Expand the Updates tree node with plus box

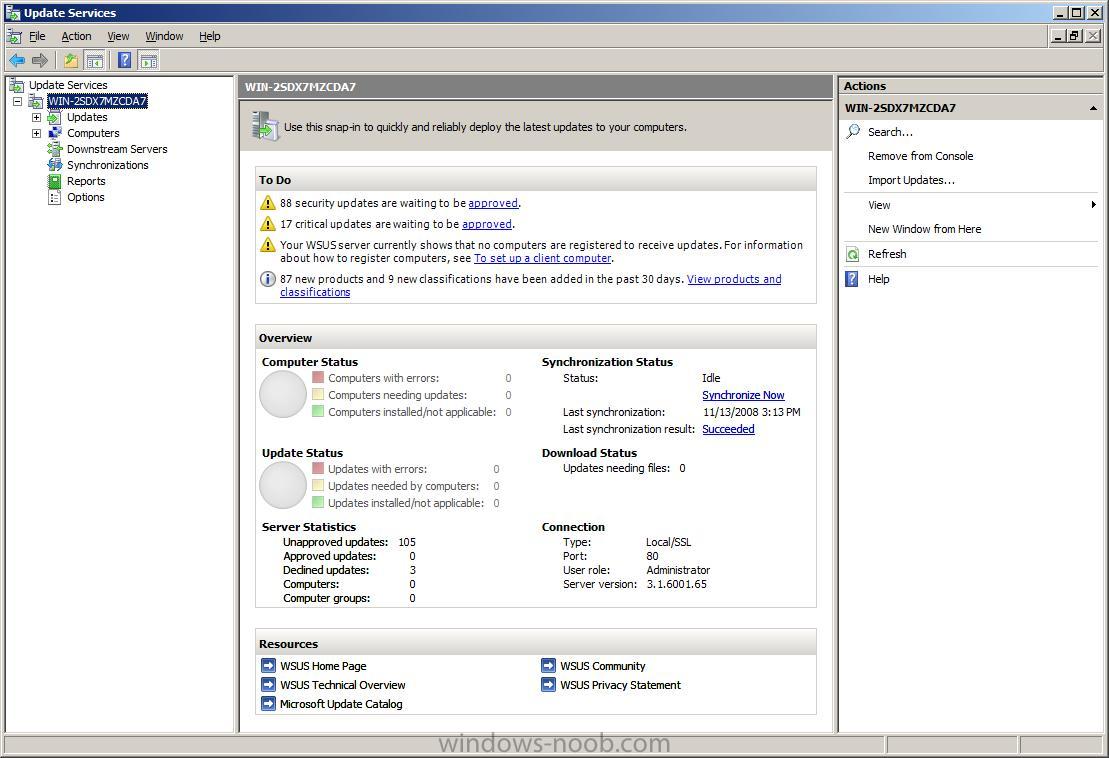36,117
